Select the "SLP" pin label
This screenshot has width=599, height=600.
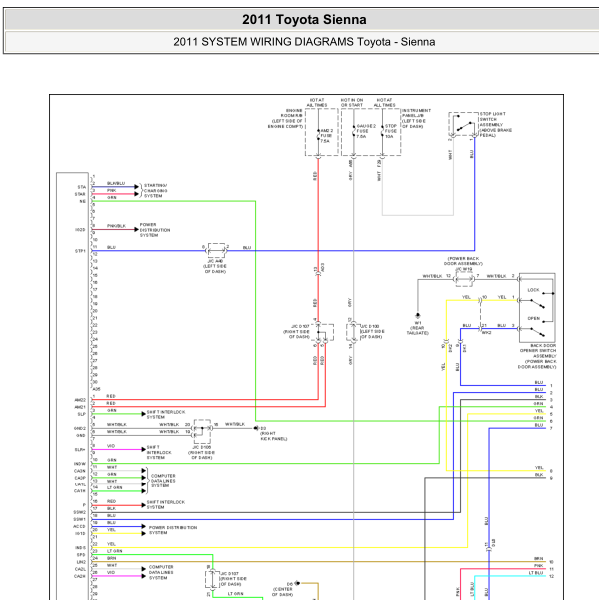[82, 414]
